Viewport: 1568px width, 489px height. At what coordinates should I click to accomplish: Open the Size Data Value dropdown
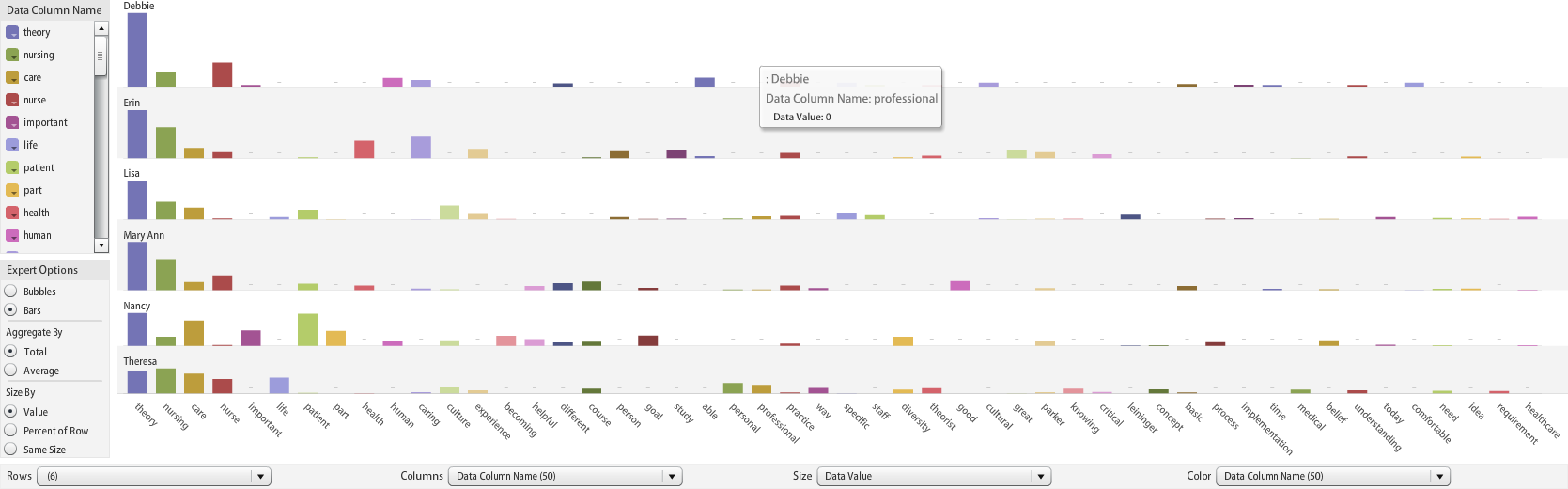(1041, 477)
